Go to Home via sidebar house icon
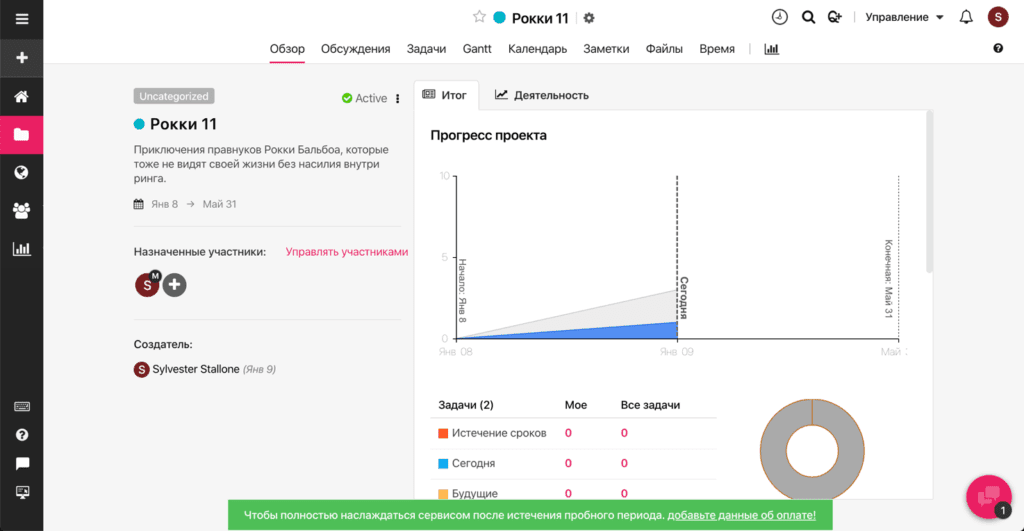 (x=21, y=97)
